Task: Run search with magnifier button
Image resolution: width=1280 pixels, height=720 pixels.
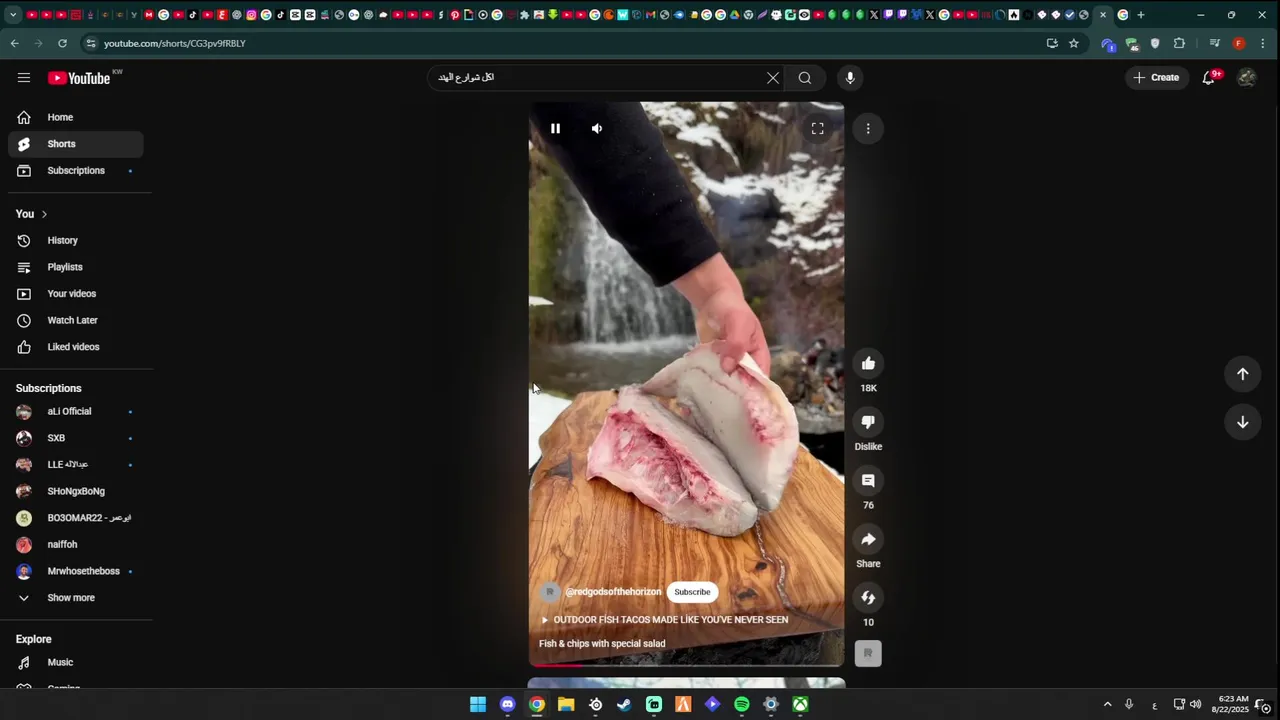Action: pos(805,78)
